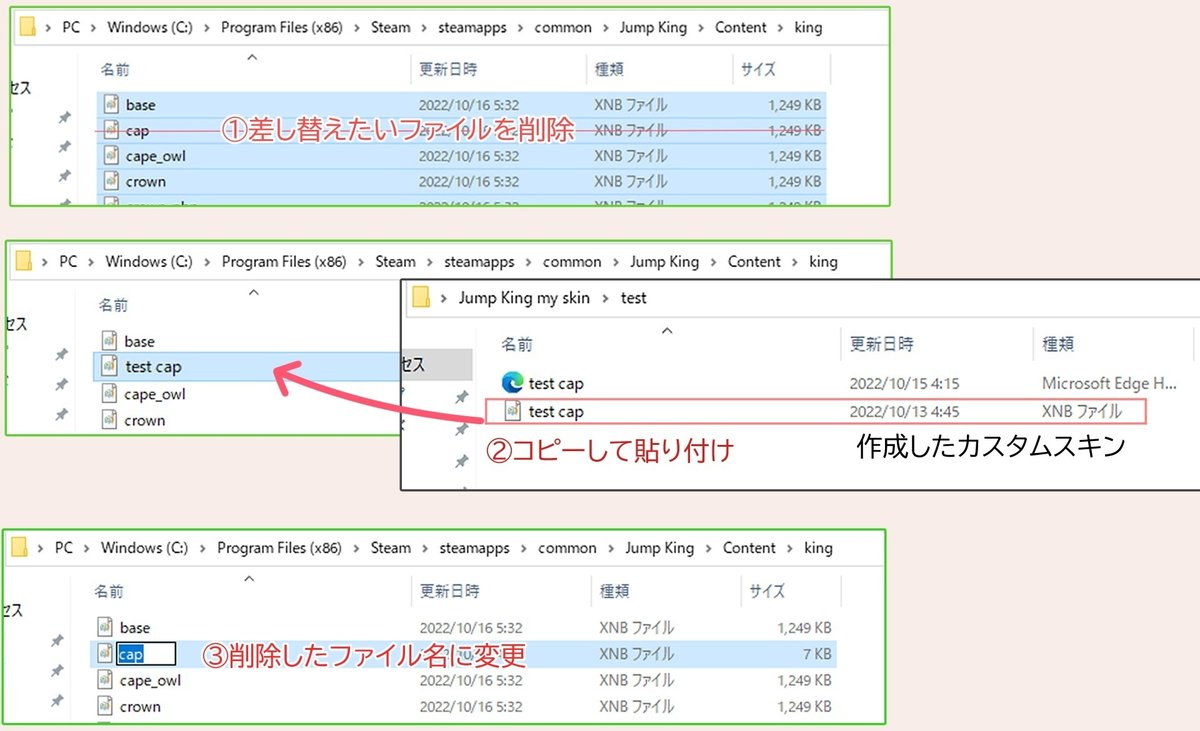Click the base file icon in bottom Explorer window

click(105, 627)
